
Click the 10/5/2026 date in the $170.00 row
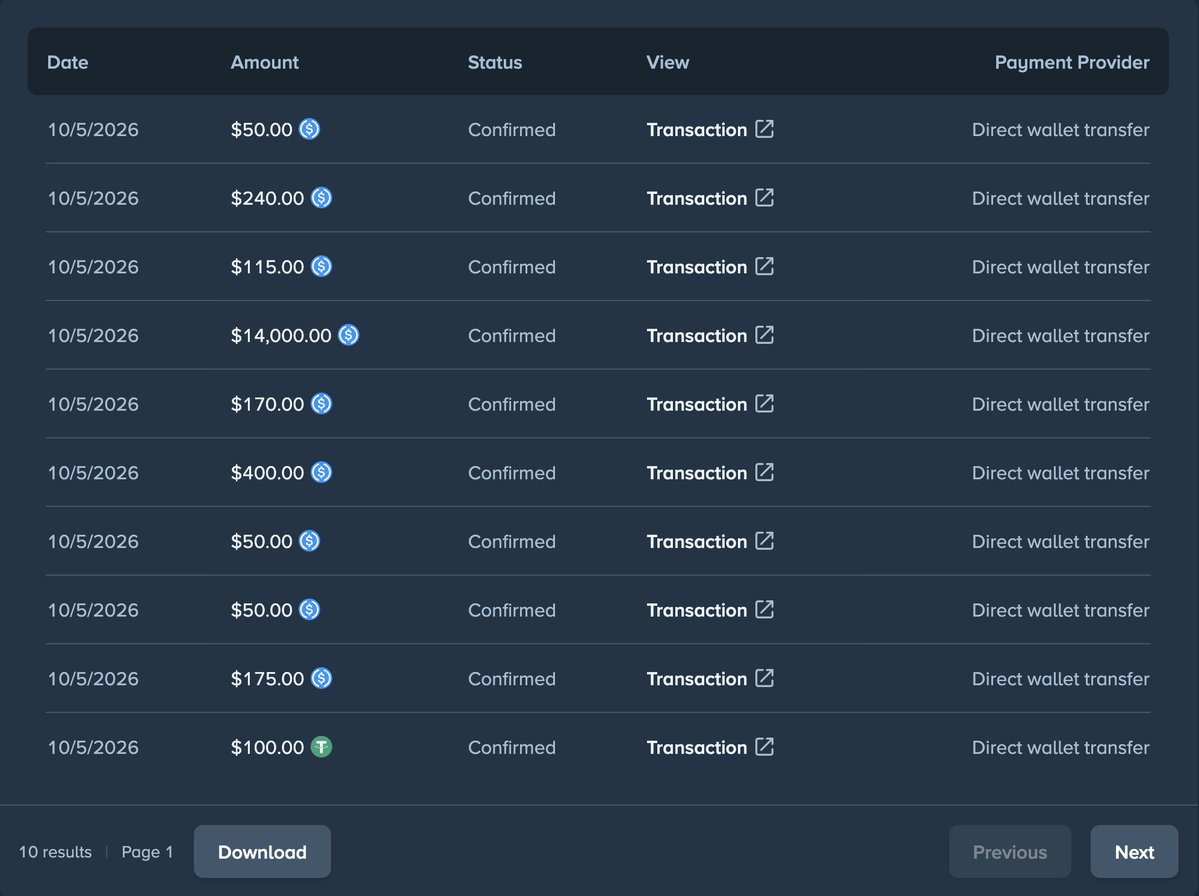click(x=93, y=404)
